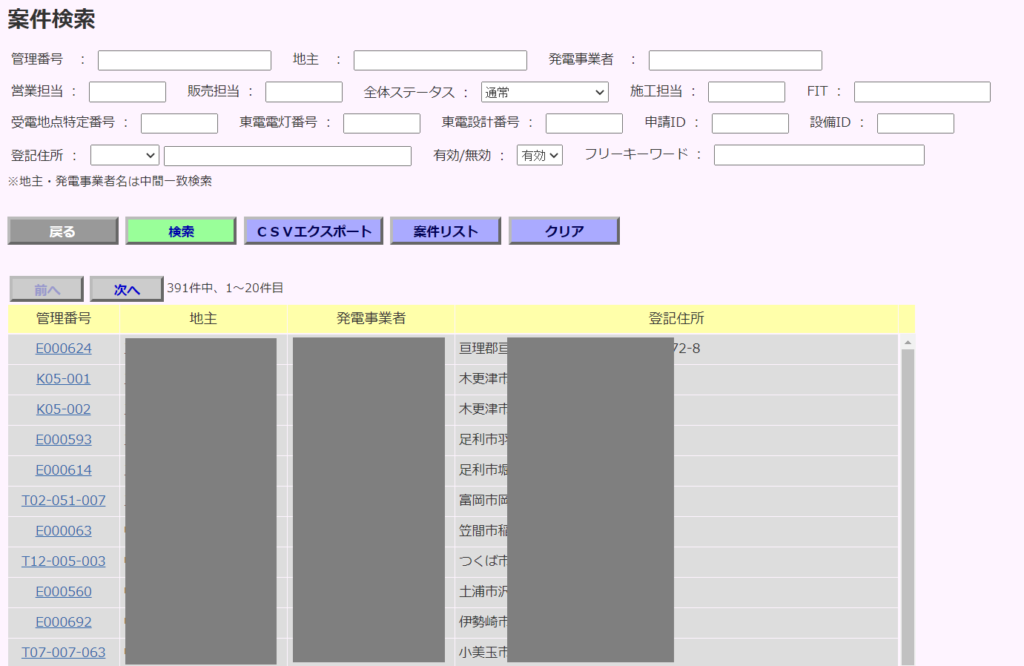Click the scrollbar up arrow in results table
The width and height of the screenshot is (1024, 666).
click(x=907, y=342)
